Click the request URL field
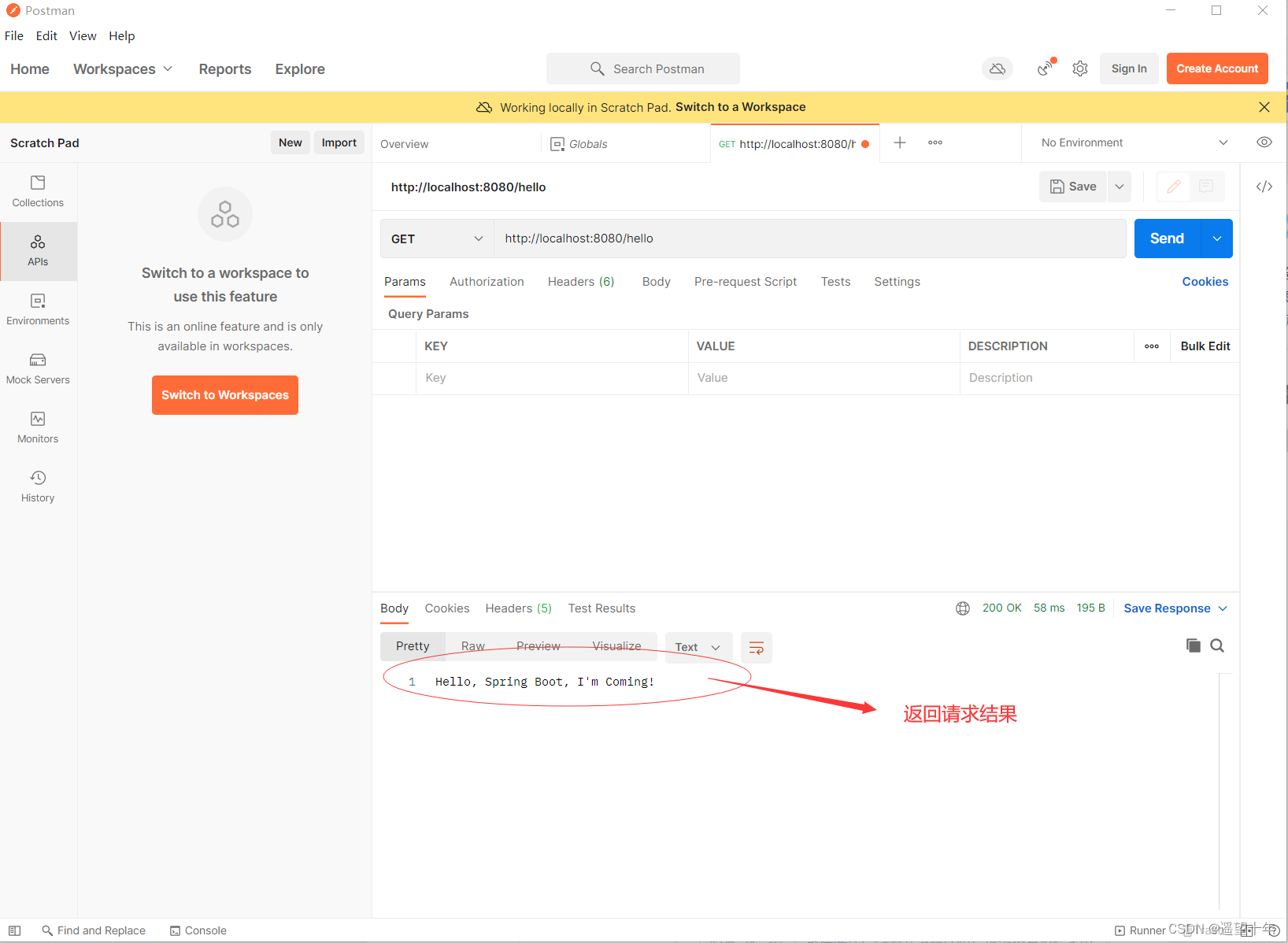Viewport: 1288px width, 943px height. (809, 239)
